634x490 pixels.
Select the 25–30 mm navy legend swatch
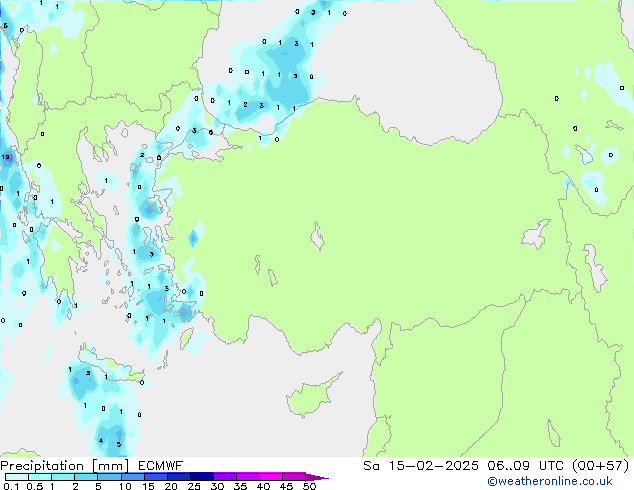(202, 477)
